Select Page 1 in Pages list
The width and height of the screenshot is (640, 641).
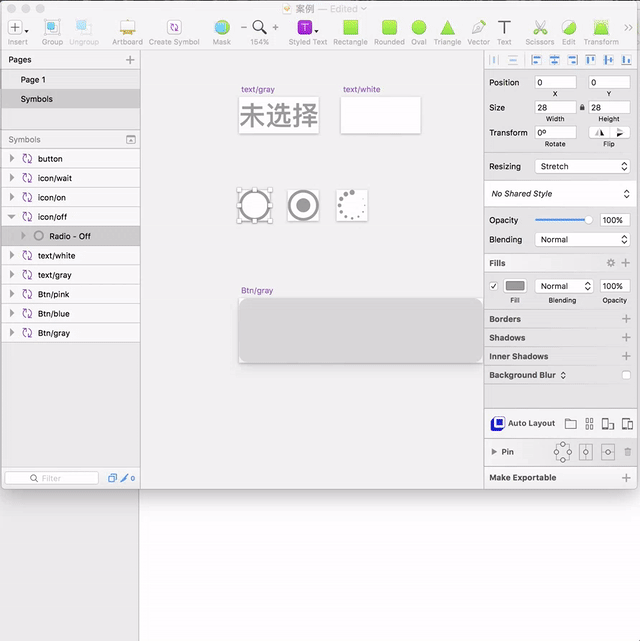(71, 80)
